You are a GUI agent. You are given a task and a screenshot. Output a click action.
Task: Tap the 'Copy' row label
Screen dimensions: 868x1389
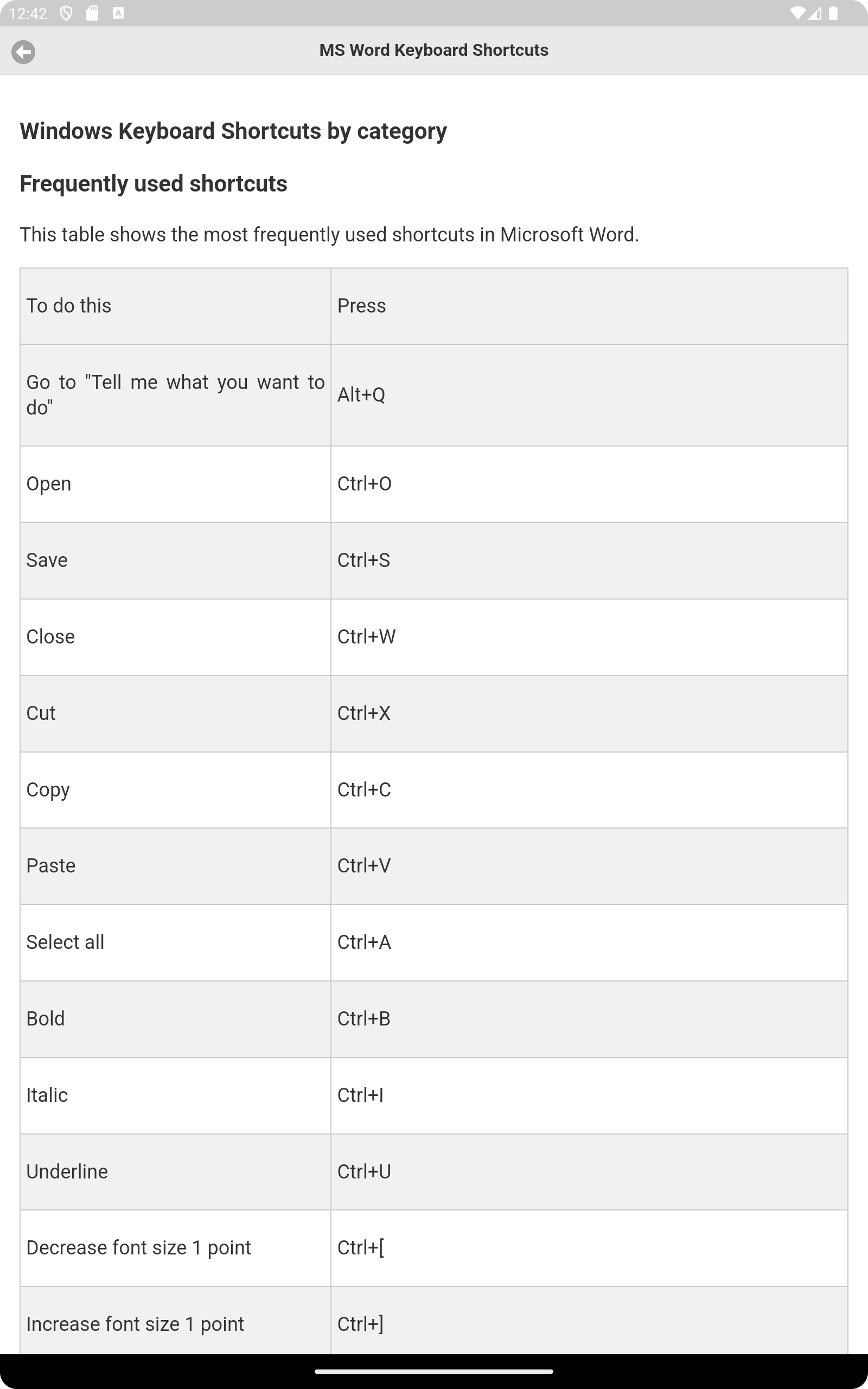pyautogui.click(x=48, y=791)
